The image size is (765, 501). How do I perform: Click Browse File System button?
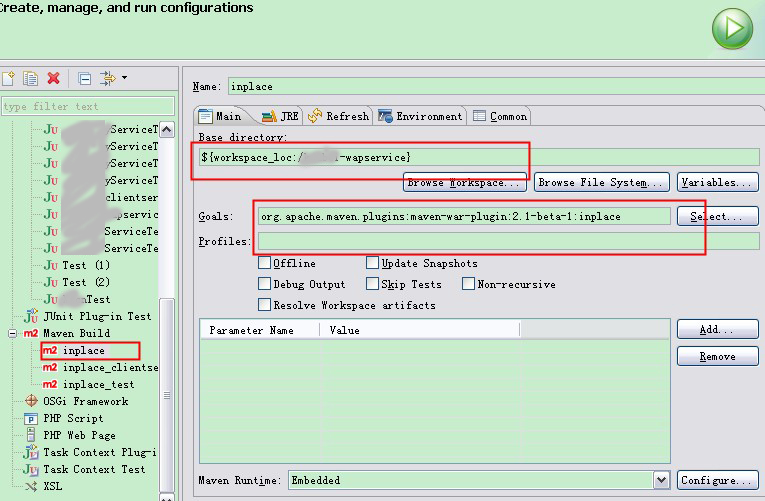coord(602,182)
